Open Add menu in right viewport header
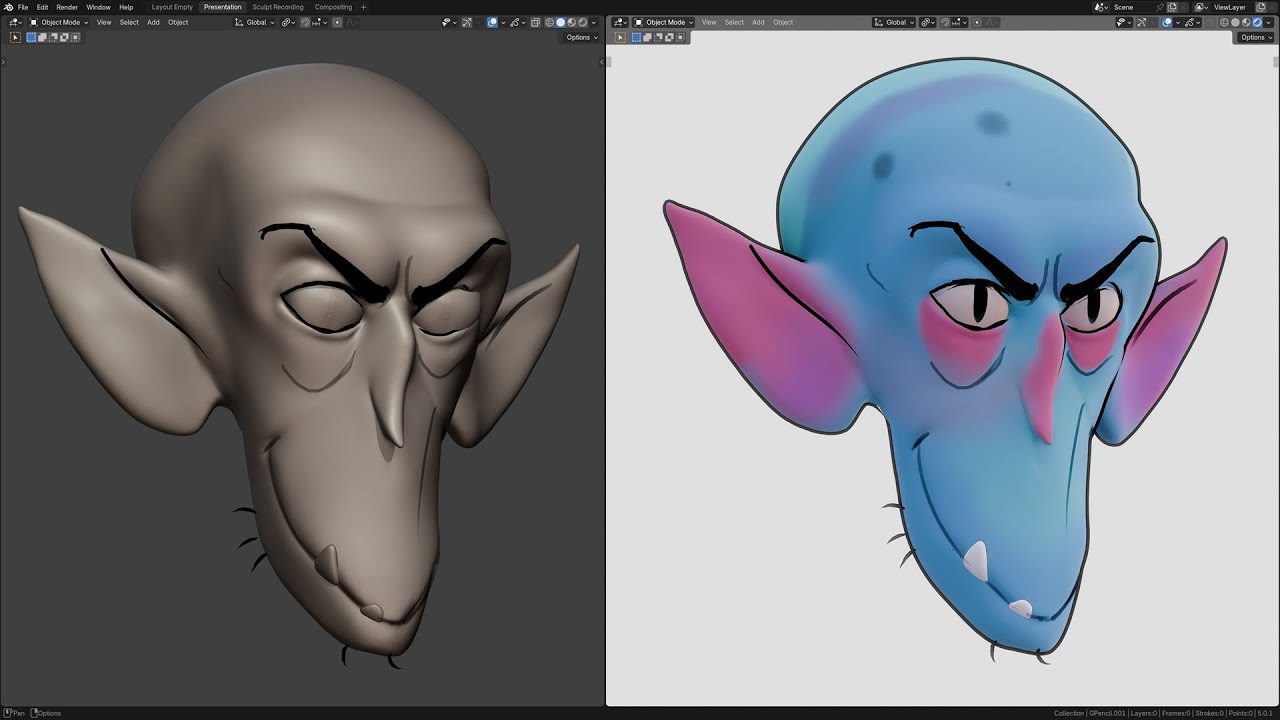 [x=758, y=22]
